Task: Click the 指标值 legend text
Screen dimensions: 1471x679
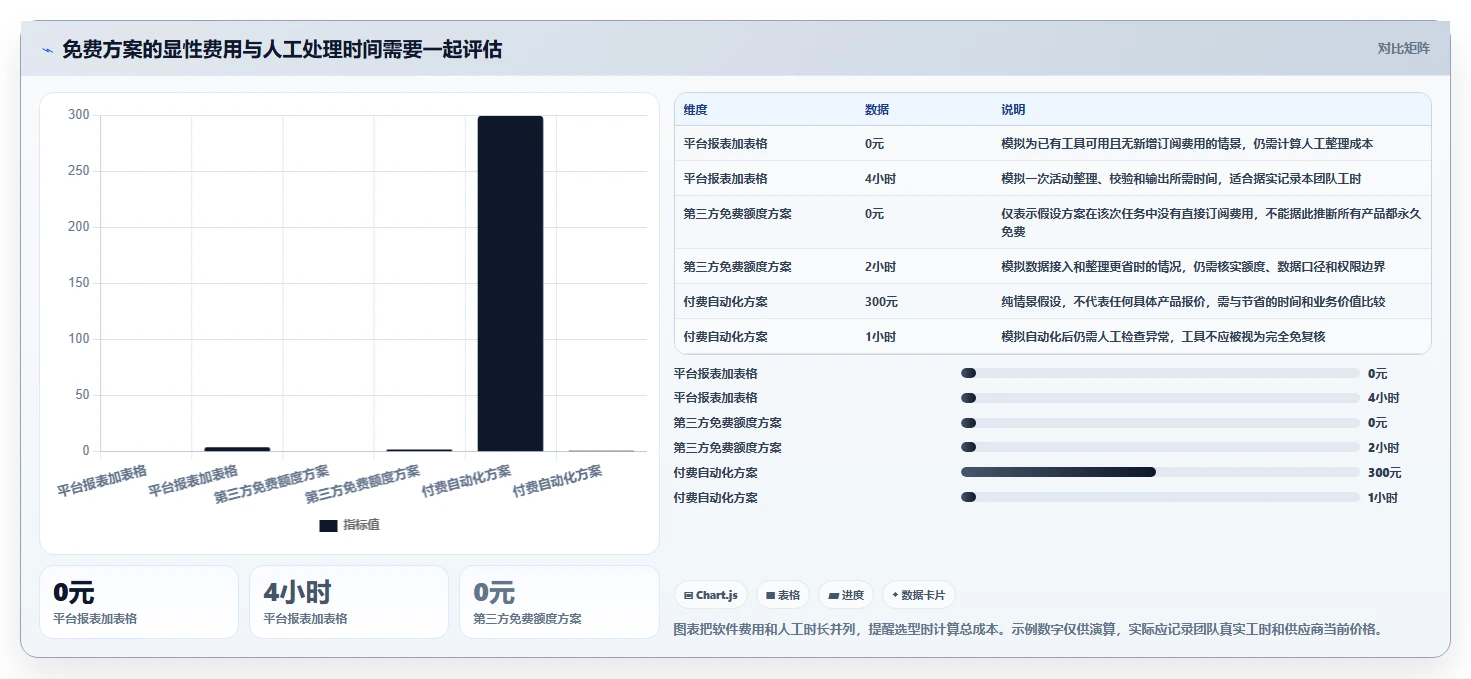Action: coord(361,525)
